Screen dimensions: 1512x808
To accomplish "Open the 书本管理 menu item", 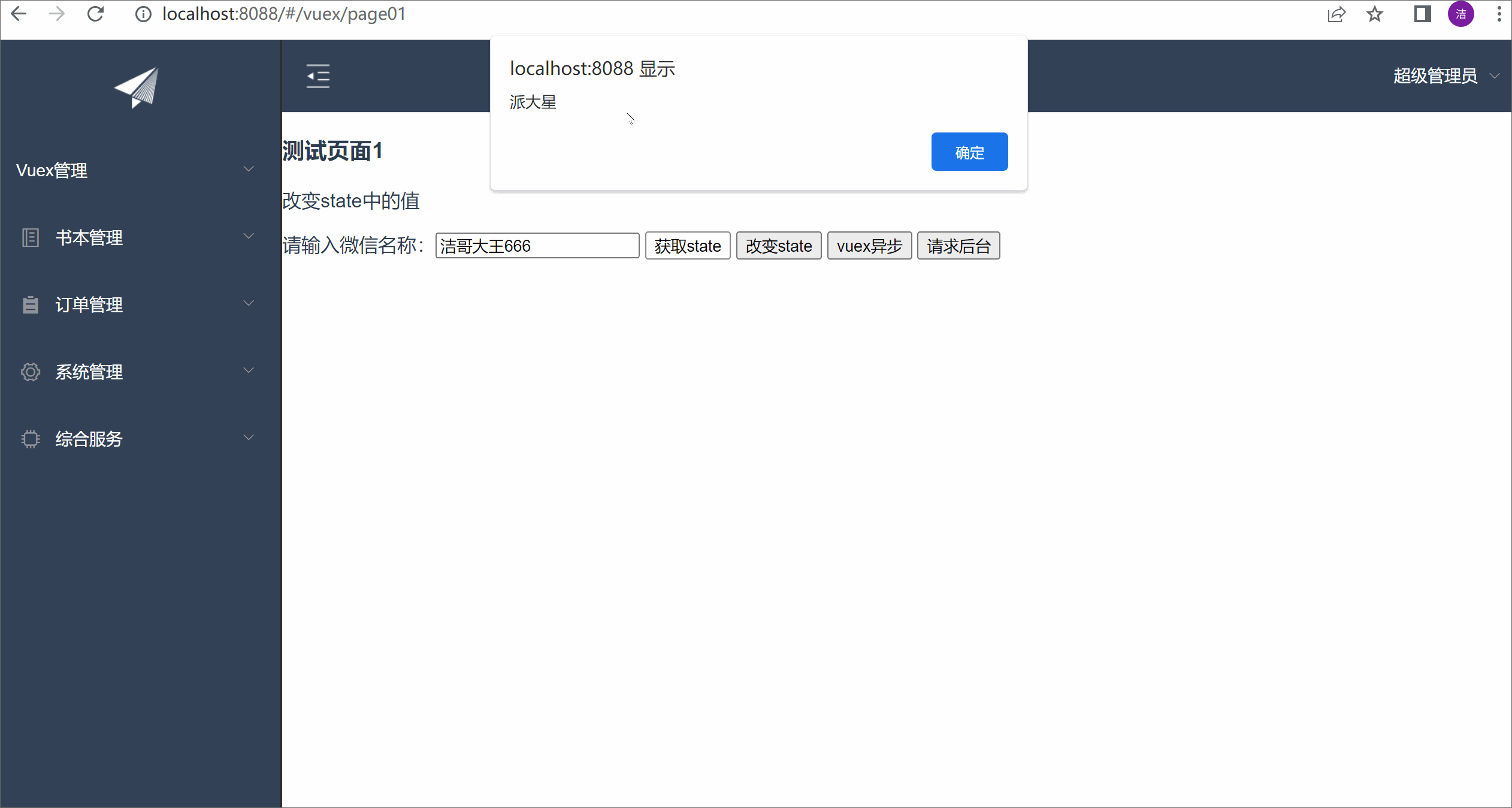I will 89,238.
